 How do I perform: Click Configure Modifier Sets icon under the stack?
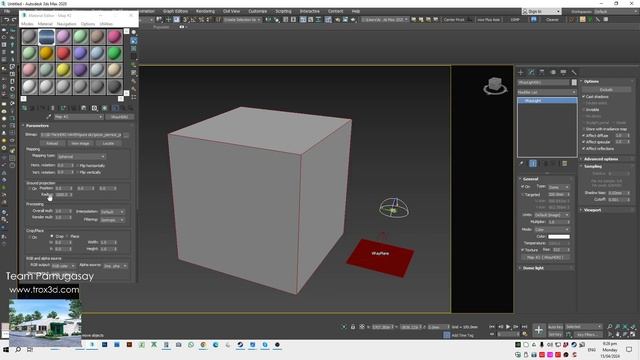(x=564, y=163)
